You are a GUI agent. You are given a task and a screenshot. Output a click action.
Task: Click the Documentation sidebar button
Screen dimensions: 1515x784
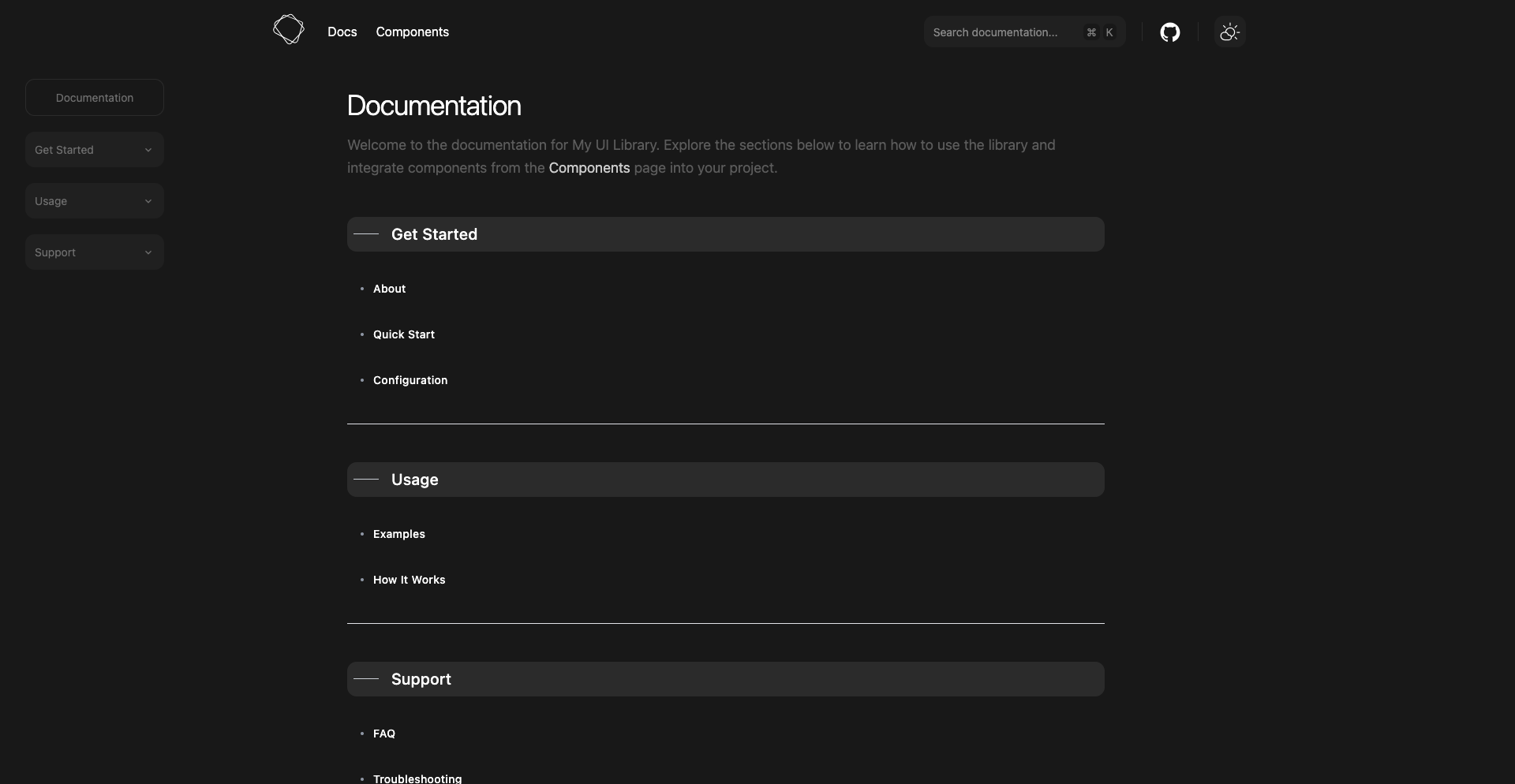click(x=95, y=98)
